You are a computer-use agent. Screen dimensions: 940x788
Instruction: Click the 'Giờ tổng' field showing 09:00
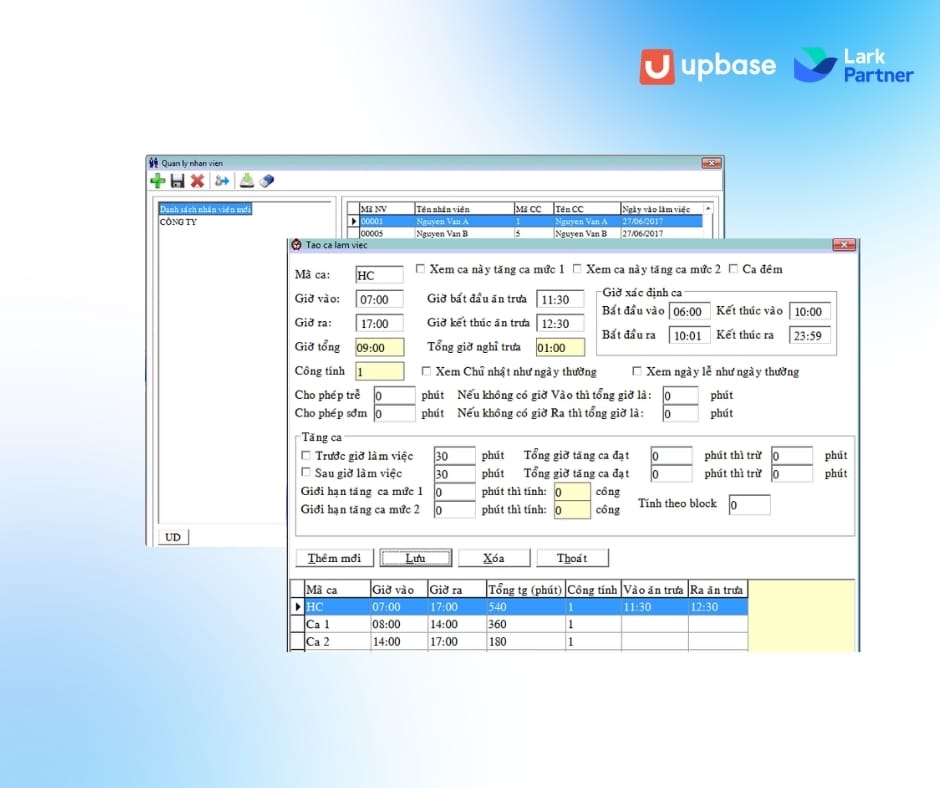tap(379, 347)
